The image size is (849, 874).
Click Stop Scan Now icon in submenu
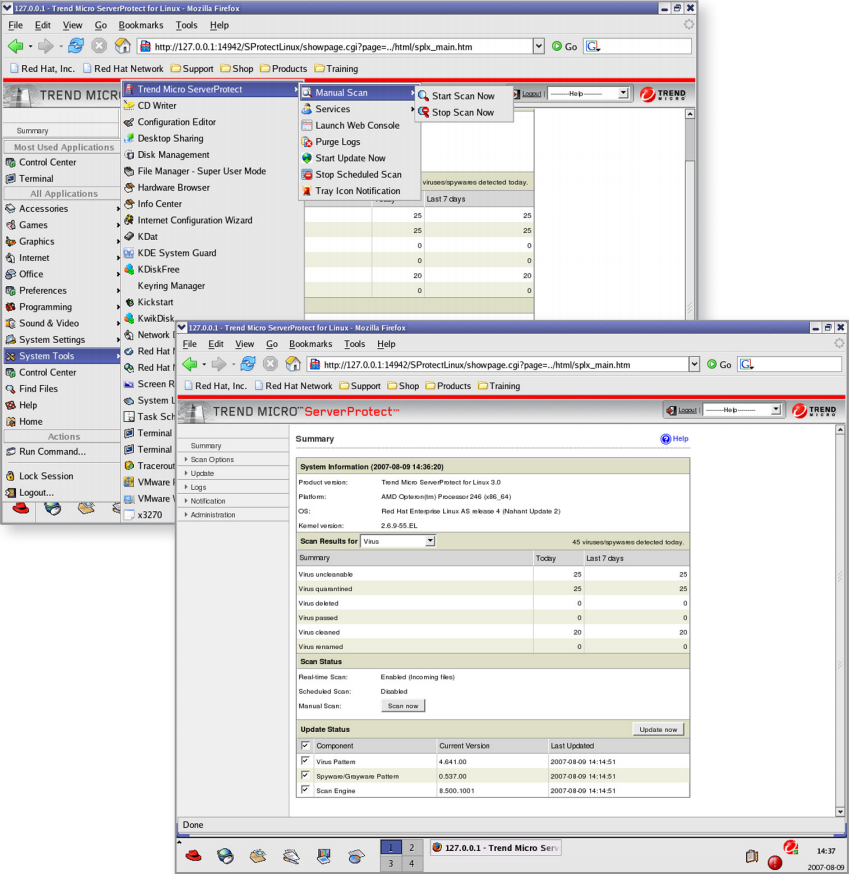[x=424, y=112]
